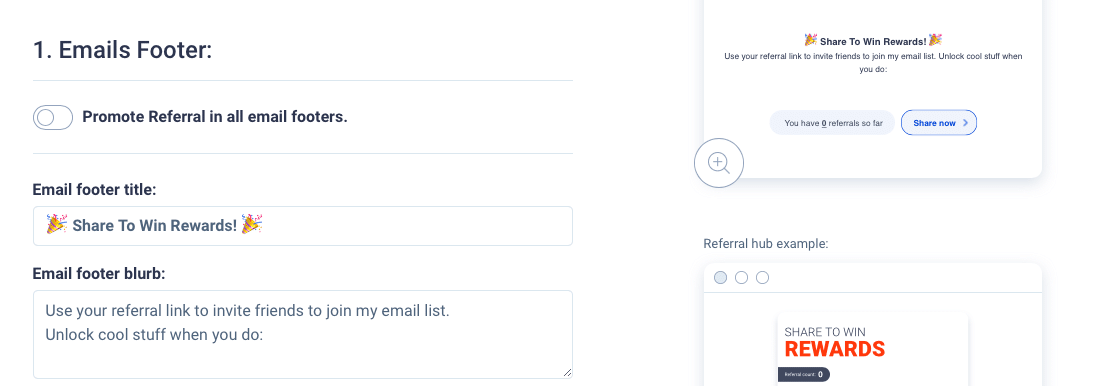Click the blurb text area's corner grip handle
The image size is (1100, 386).
tap(567, 373)
